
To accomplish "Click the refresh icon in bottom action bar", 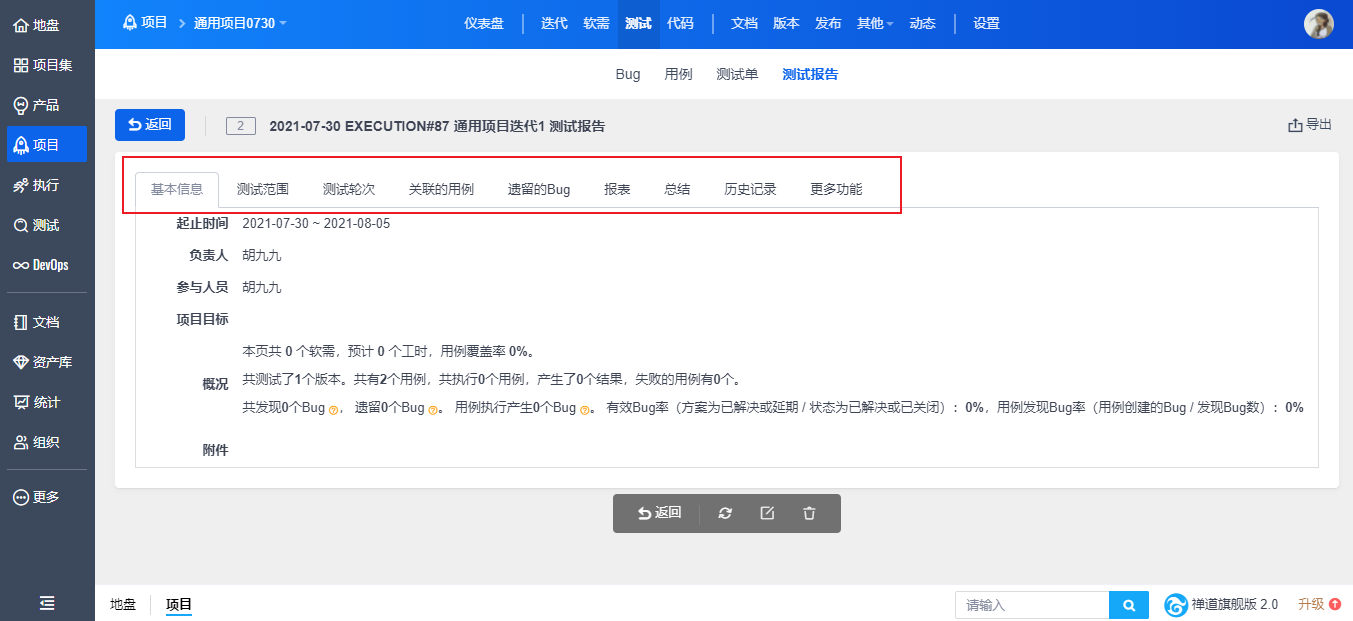I will tap(725, 513).
